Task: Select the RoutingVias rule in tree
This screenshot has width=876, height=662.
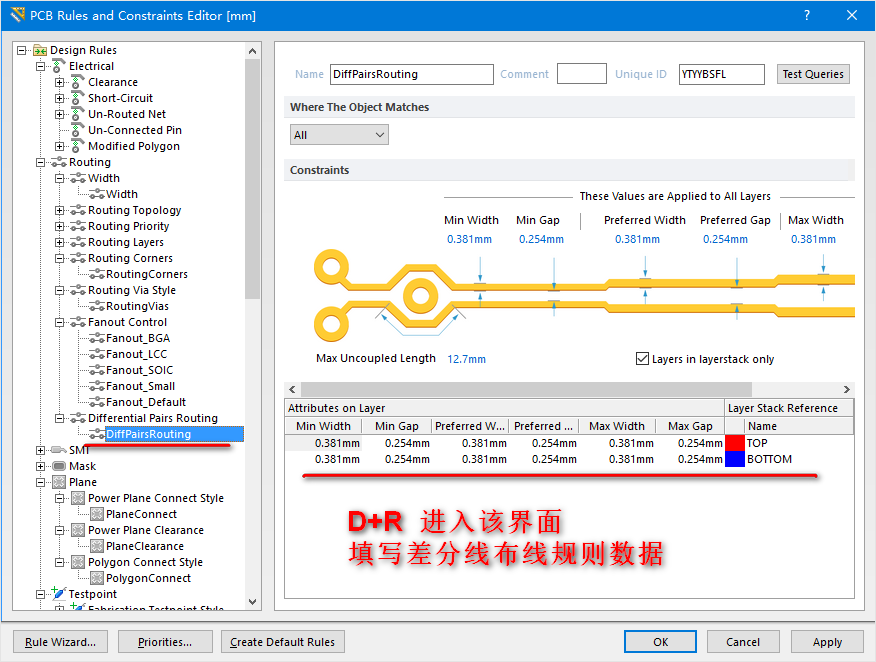Action: point(137,306)
